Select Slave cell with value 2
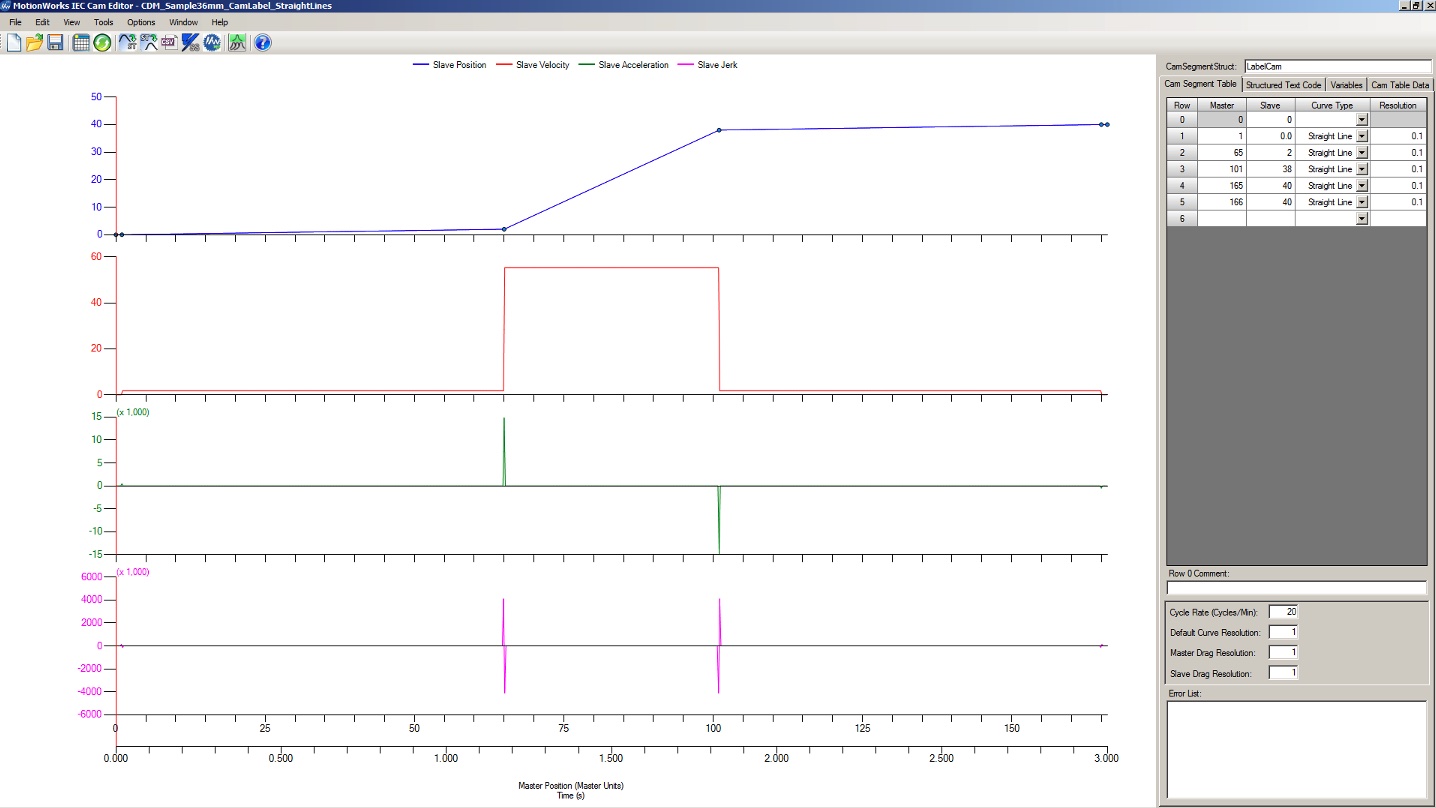Image resolution: width=1436 pixels, height=808 pixels. [x=1270, y=153]
